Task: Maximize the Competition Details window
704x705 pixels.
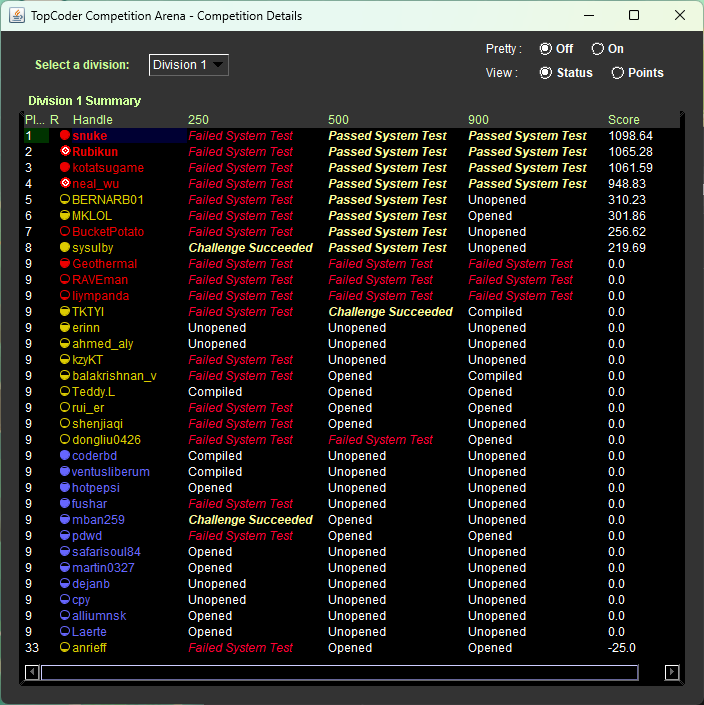Action: tap(634, 15)
